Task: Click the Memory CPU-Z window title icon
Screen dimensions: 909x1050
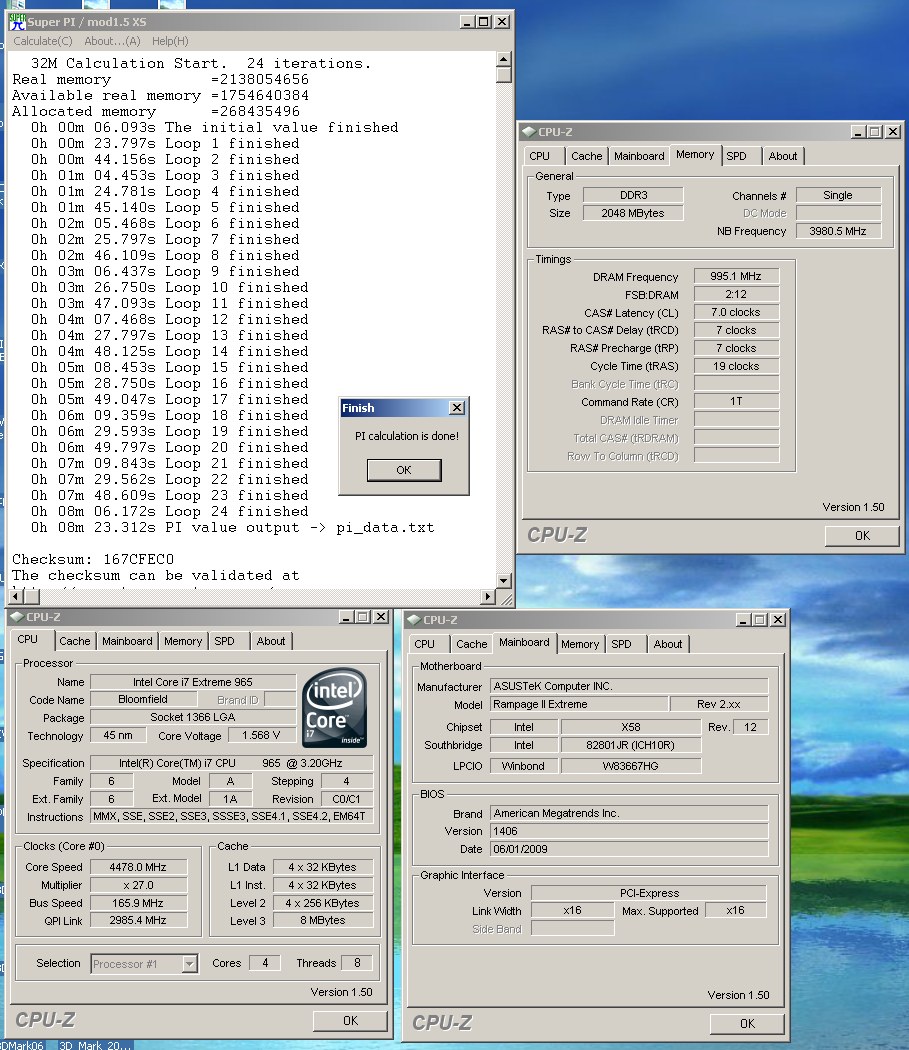Action: (529, 132)
